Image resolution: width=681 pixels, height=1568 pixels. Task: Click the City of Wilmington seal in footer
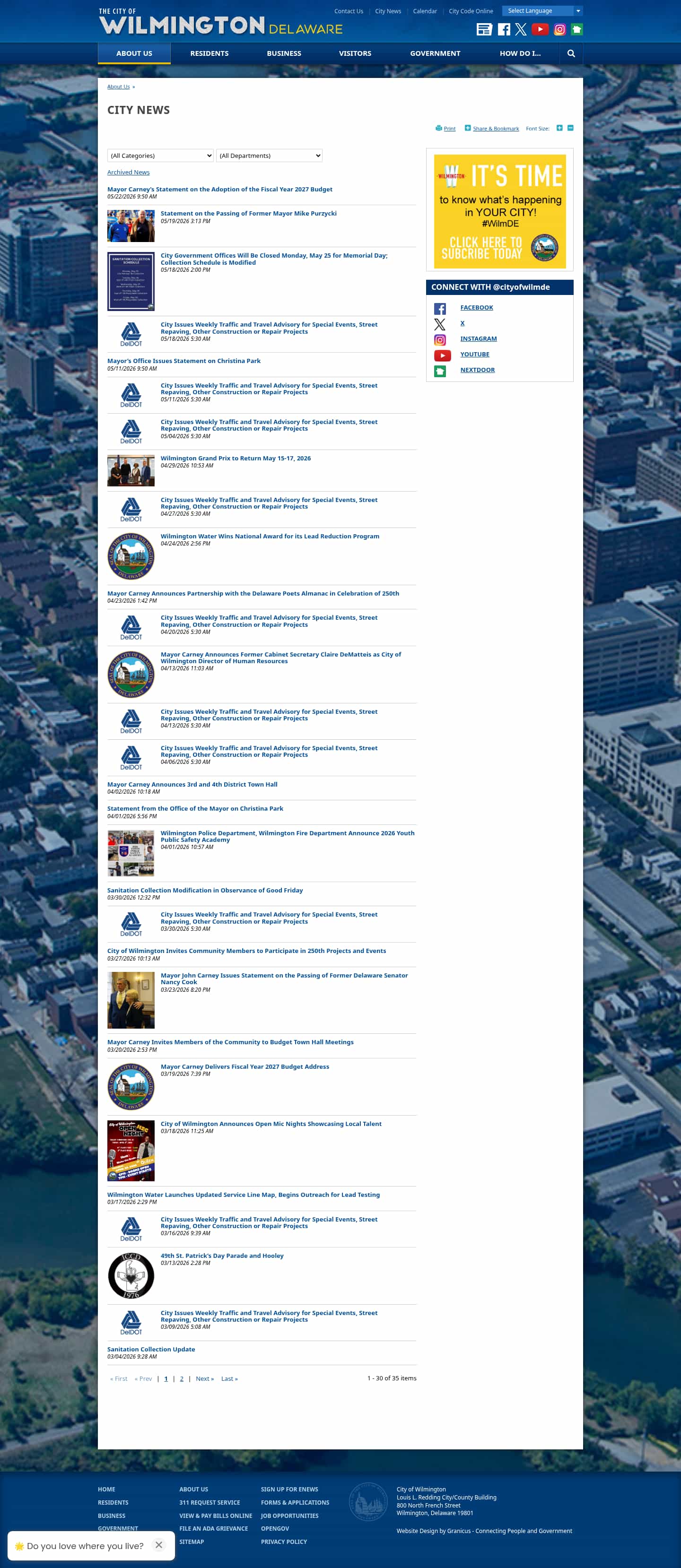(x=368, y=1501)
